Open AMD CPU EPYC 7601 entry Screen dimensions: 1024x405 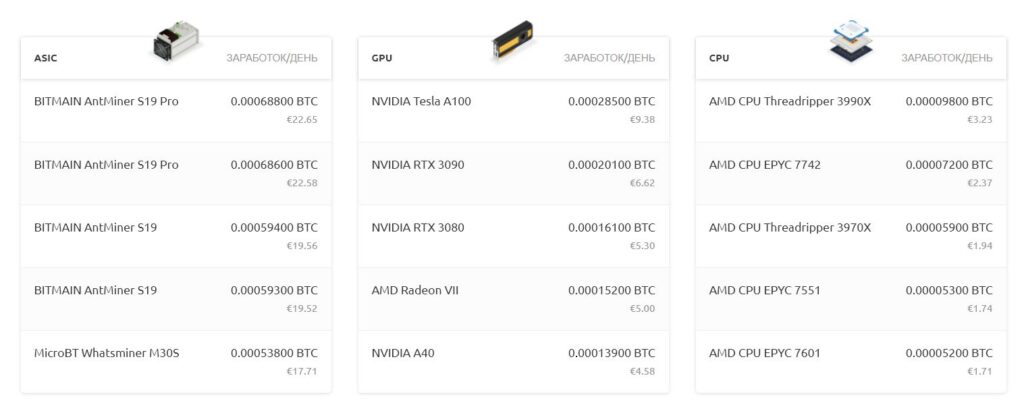pyautogui.click(x=851, y=362)
